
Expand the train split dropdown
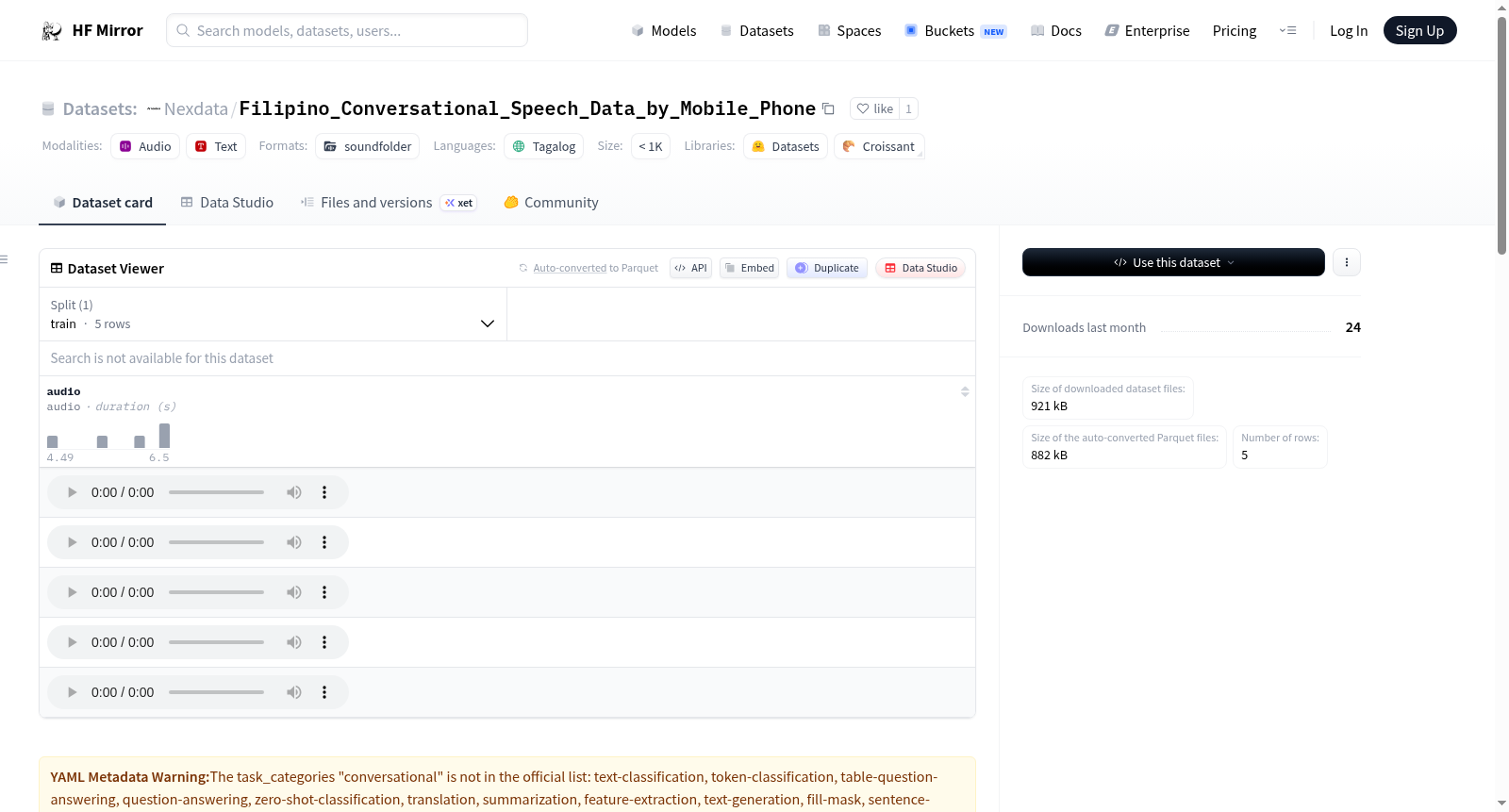click(x=273, y=314)
